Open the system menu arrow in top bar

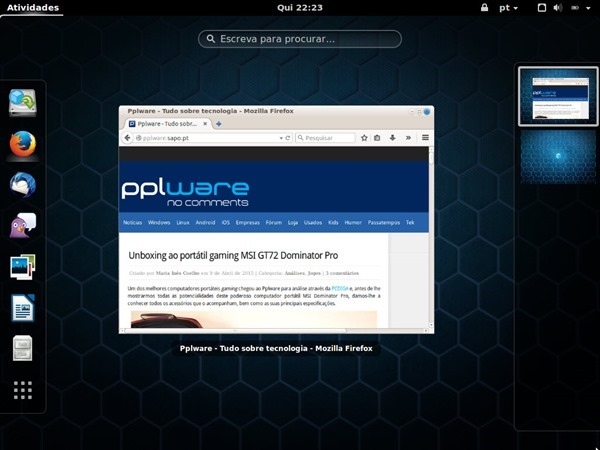tap(588, 8)
